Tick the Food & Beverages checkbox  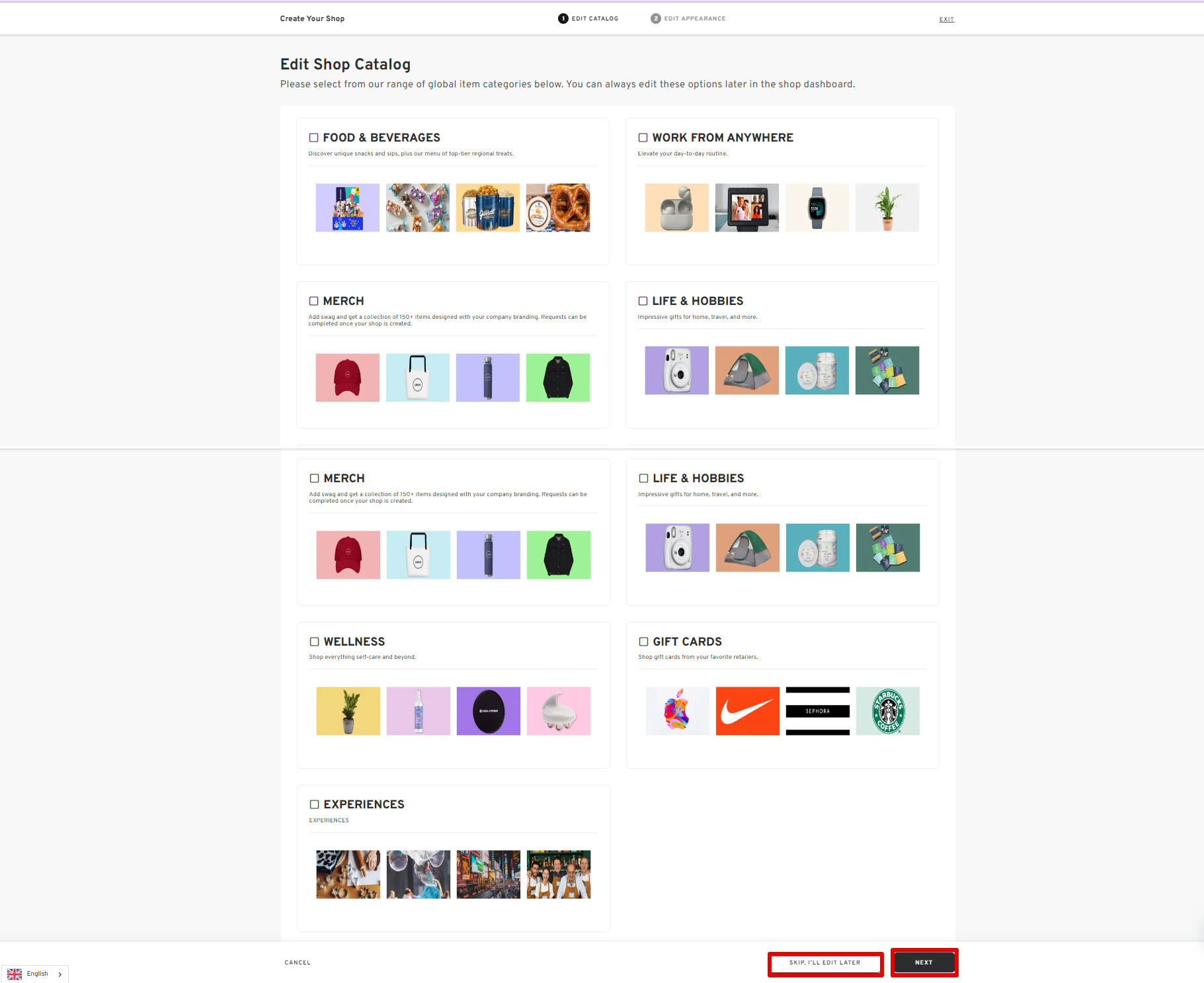[x=314, y=138]
